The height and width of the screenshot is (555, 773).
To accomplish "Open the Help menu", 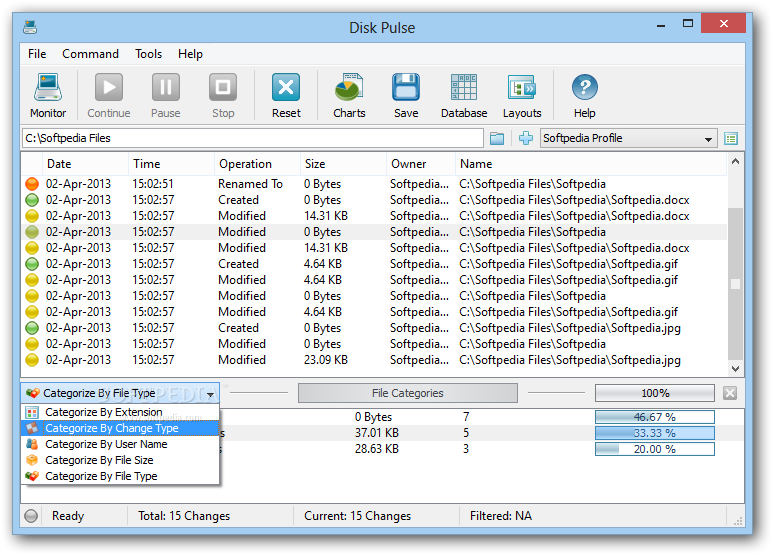I will coord(190,54).
